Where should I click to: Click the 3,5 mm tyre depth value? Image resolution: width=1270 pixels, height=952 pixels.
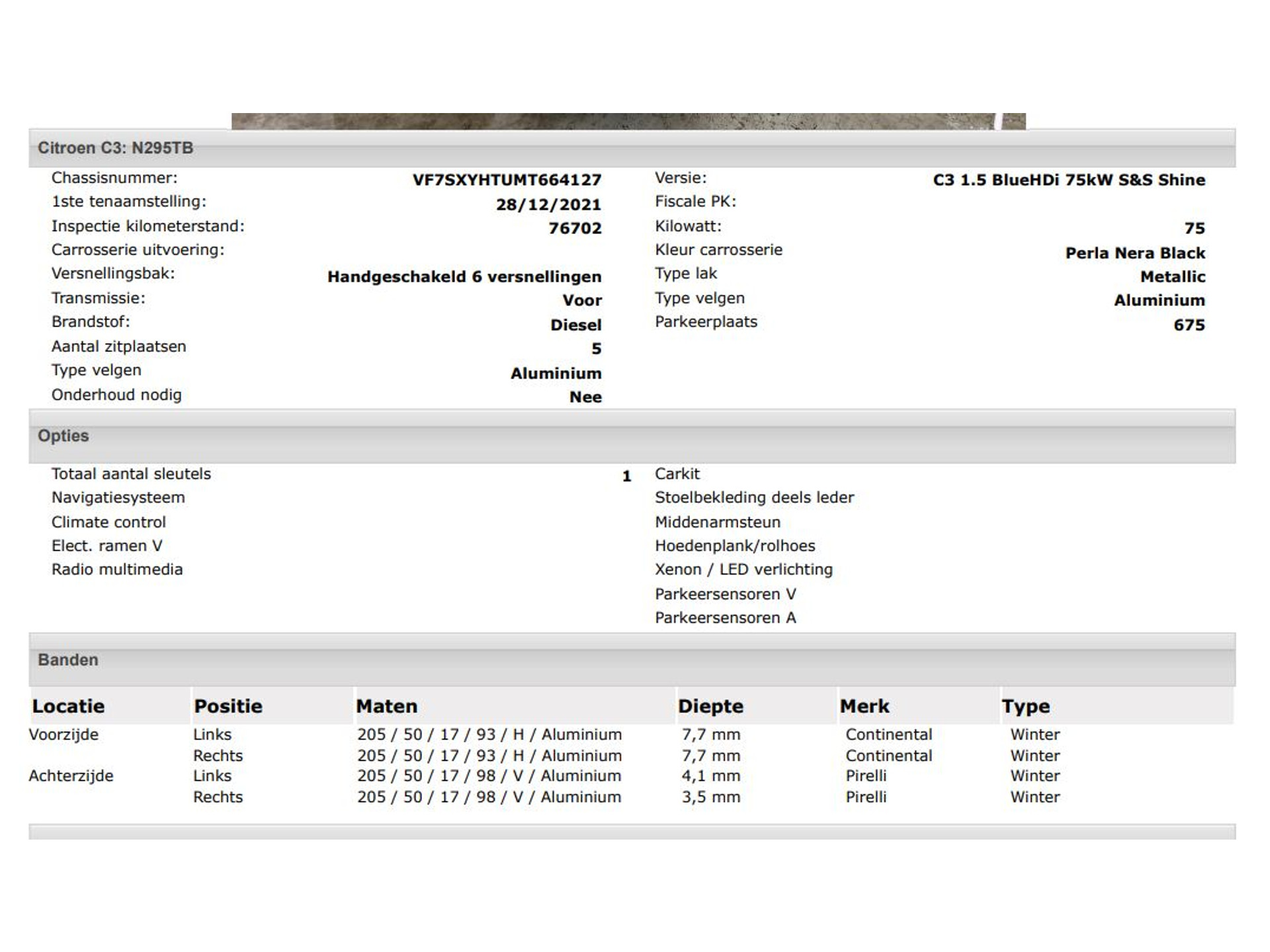click(x=711, y=797)
